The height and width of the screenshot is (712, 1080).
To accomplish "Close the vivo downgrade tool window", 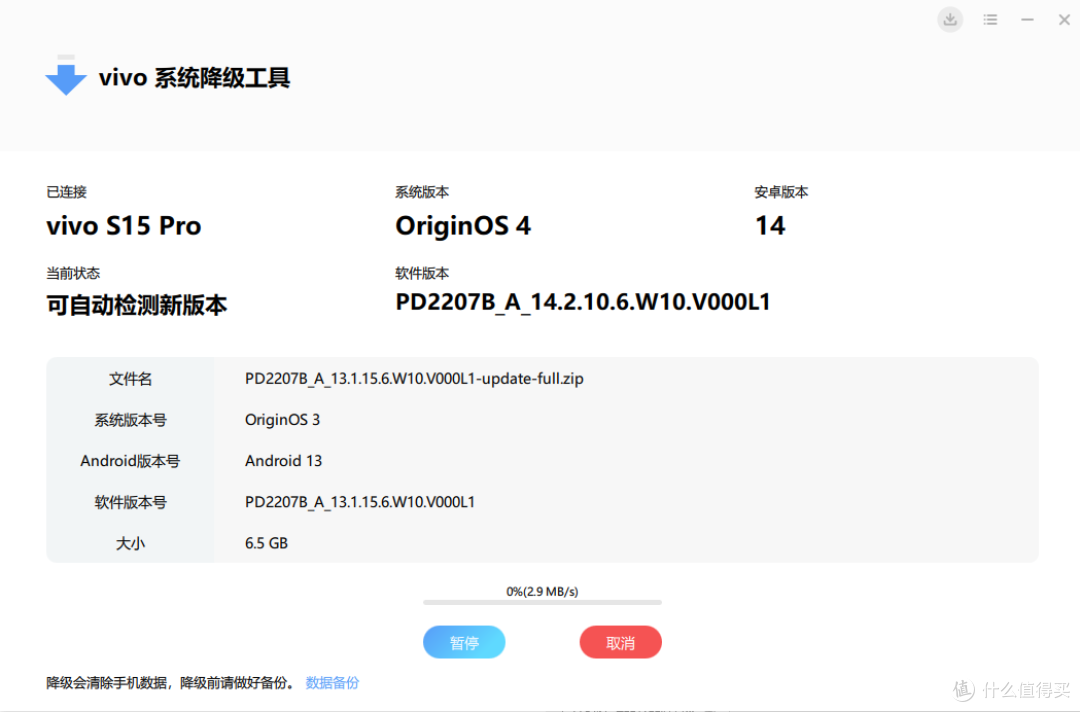I will pos(1064,19).
